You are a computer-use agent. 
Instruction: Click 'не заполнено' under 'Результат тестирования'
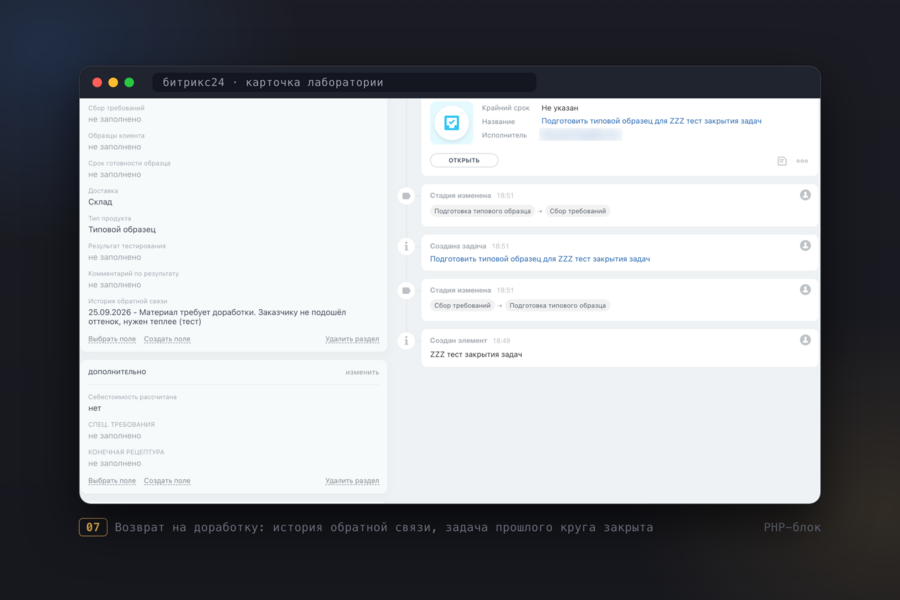pos(115,257)
